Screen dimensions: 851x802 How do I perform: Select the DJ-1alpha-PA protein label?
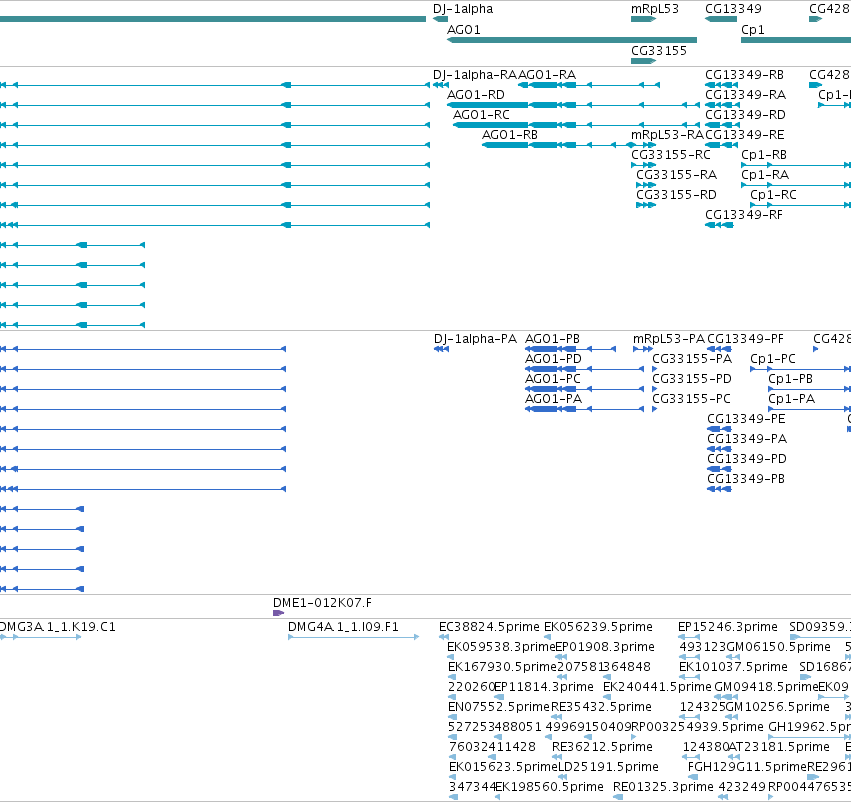click(x=475, y=339)
